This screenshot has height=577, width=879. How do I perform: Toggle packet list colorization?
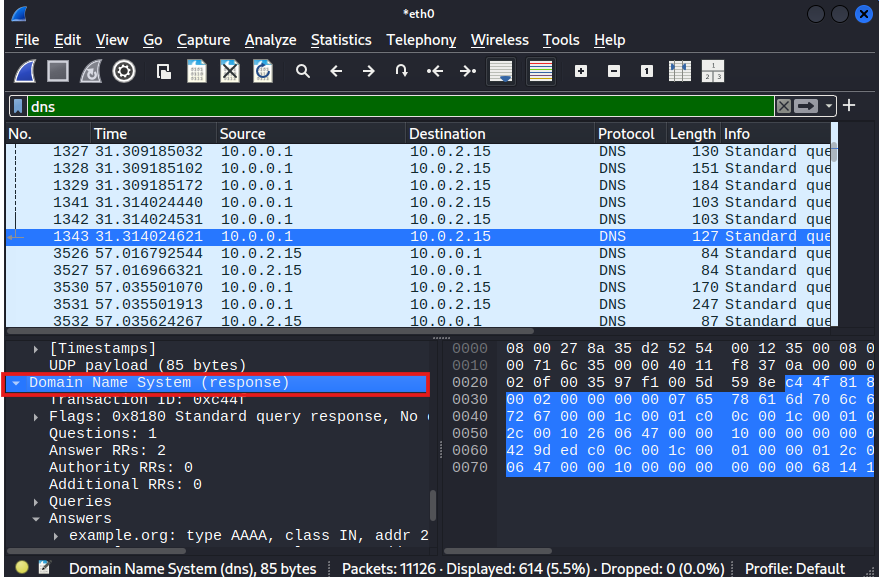coord(541,71)
